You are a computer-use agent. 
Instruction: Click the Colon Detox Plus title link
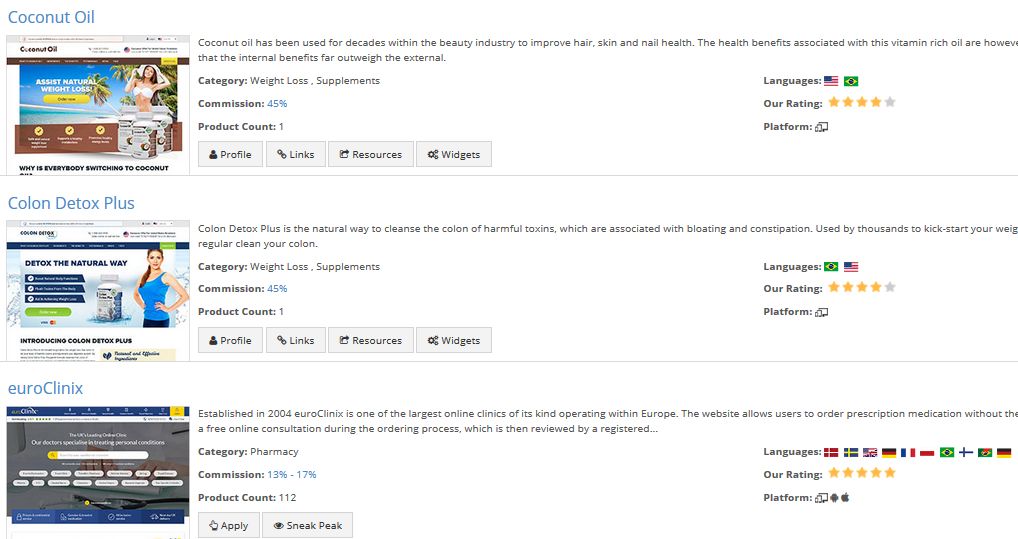tap(71, 203)
